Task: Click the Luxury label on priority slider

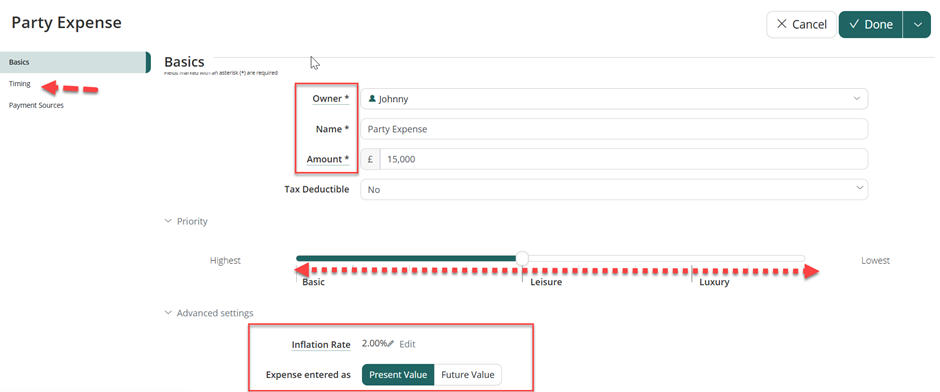Action: click(x=714, y=282)
